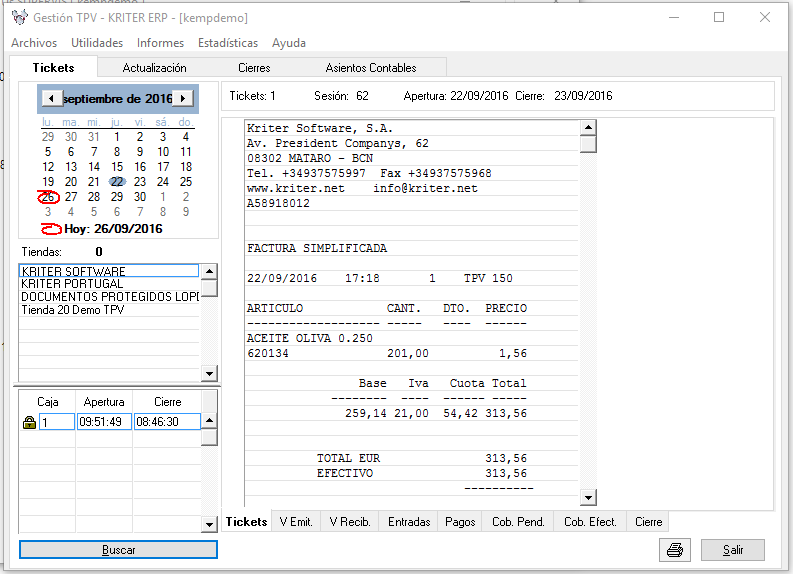Open the Entradas bottom tab
Viewport: 793px width, 574px height.
pos(409,522)
